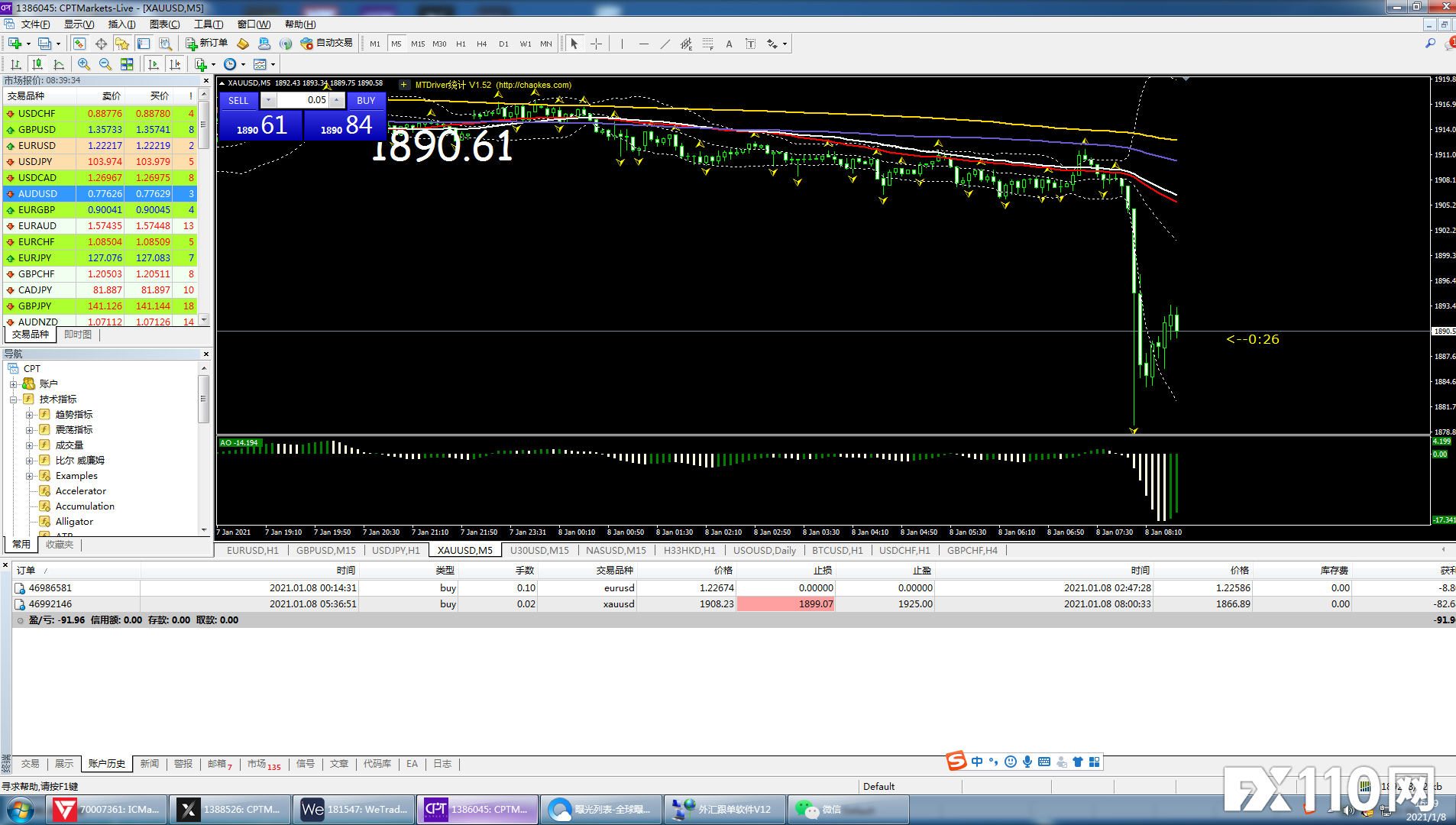Screen dimensions: 1456x825
Task: Switch to the GBPUSD,M15 chart tab
Action: 326,550
